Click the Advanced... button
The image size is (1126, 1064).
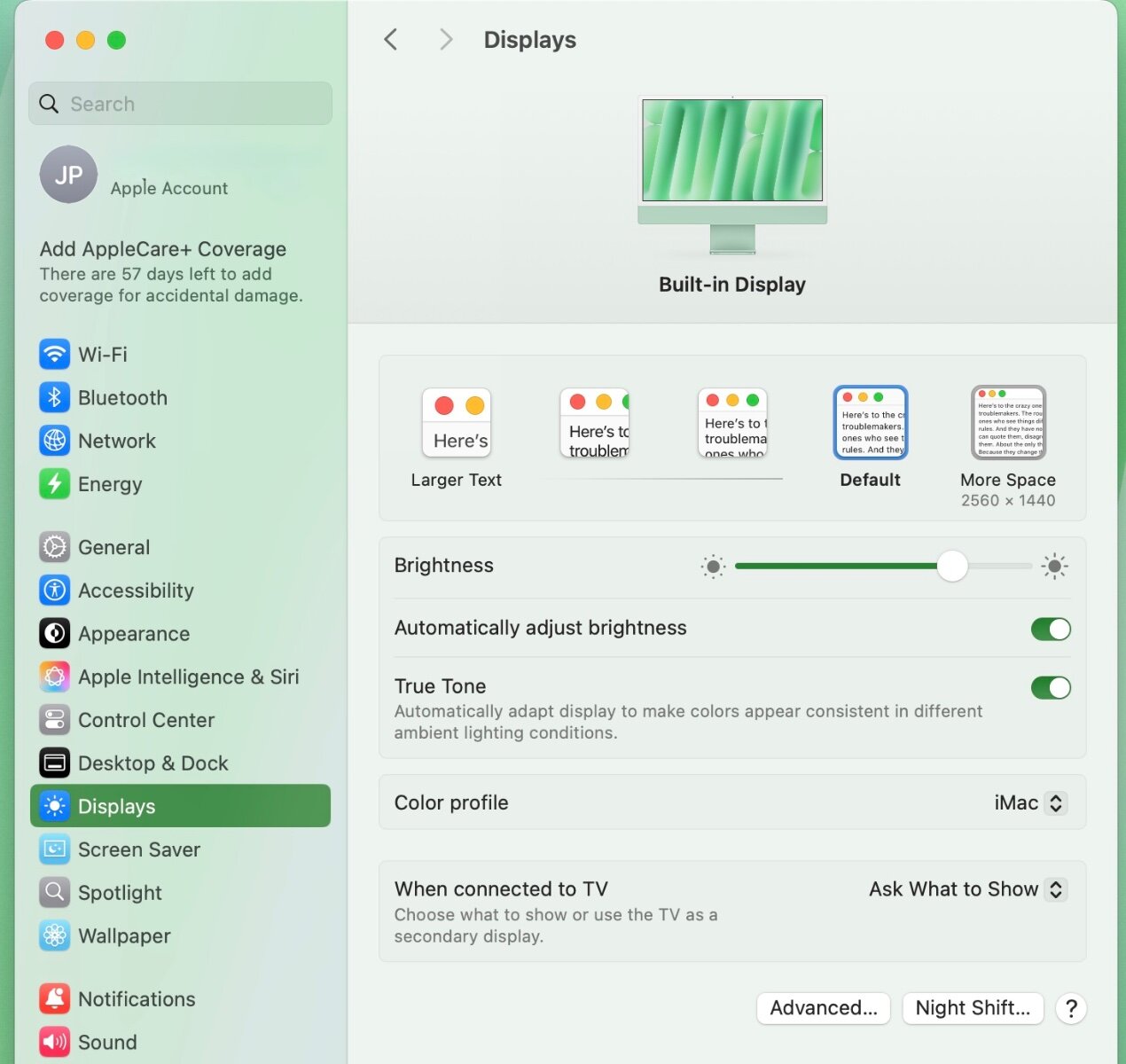click(x=824, y=1008)
